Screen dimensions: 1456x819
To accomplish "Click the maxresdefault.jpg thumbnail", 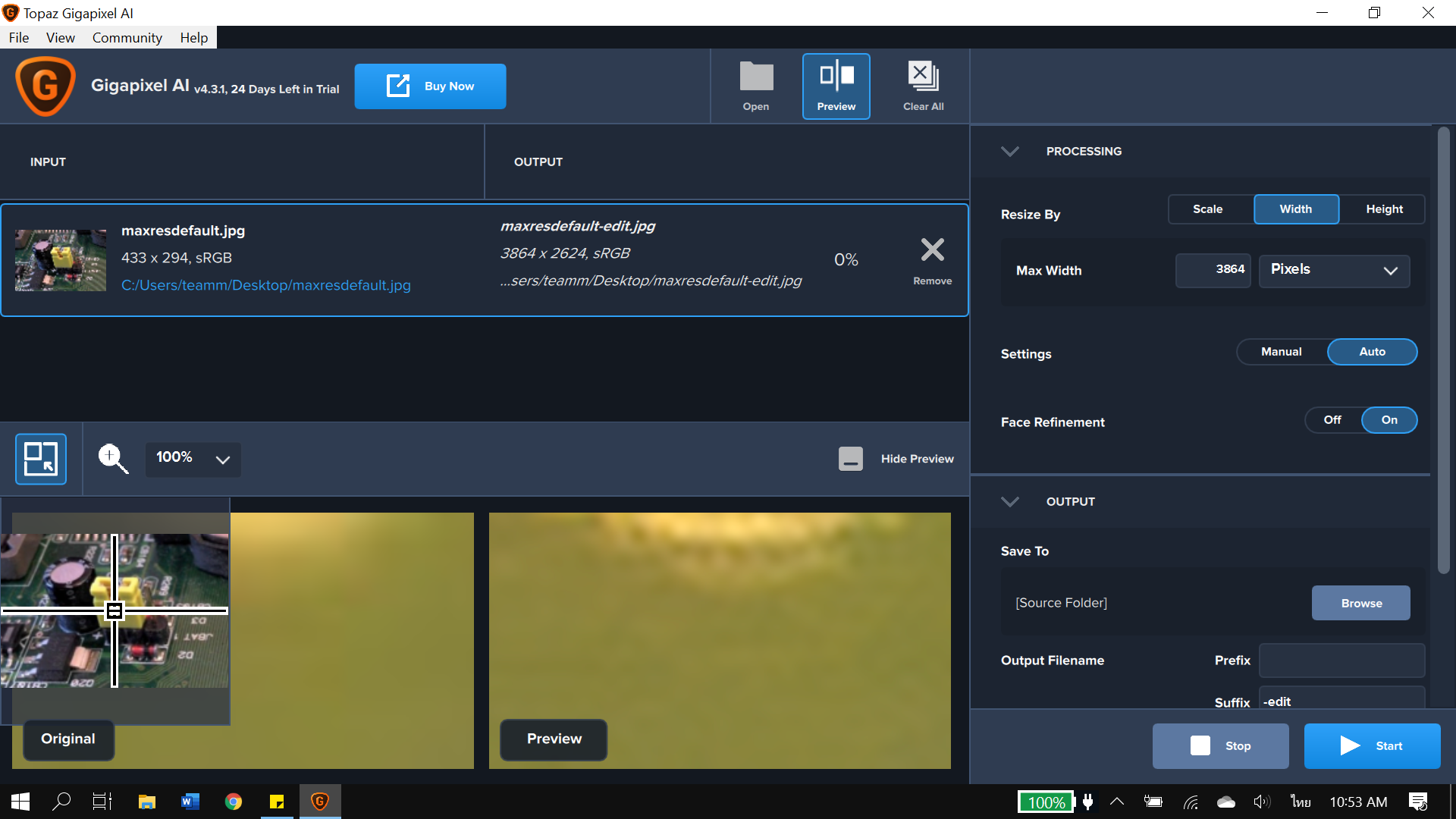I will coord(61,260).
